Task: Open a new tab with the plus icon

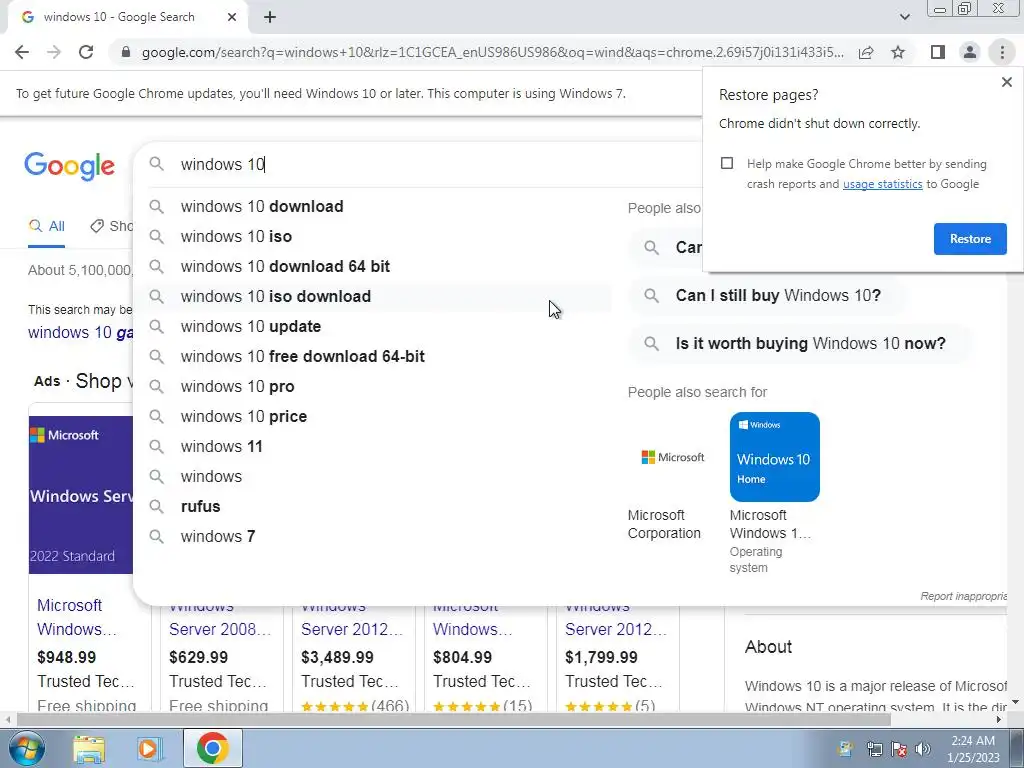Action: [270, 17]
